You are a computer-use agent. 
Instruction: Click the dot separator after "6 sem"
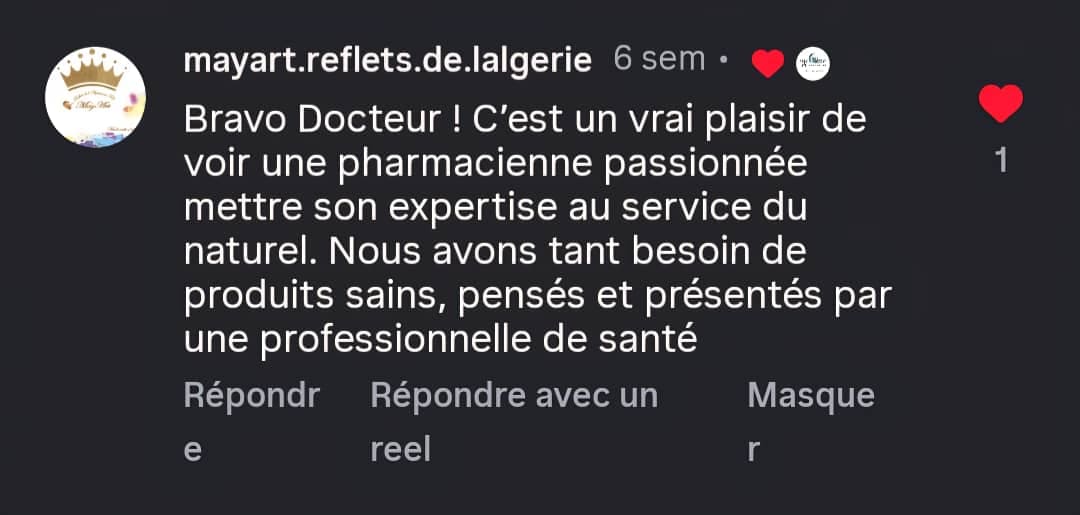[724, 61]
